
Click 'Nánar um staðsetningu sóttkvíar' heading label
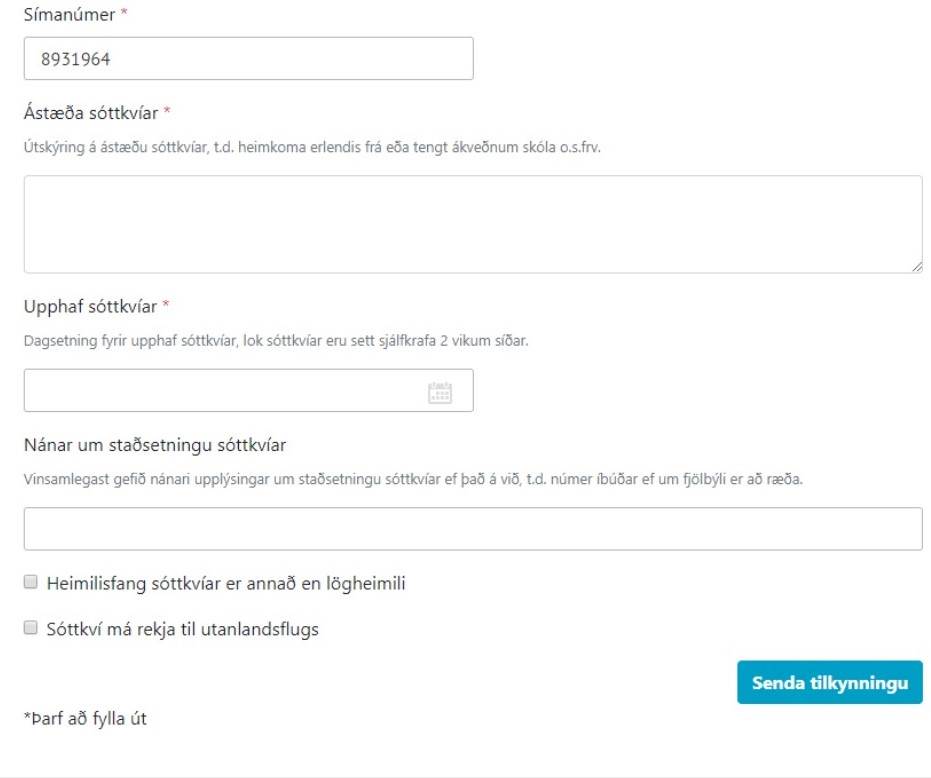(154, 445)
